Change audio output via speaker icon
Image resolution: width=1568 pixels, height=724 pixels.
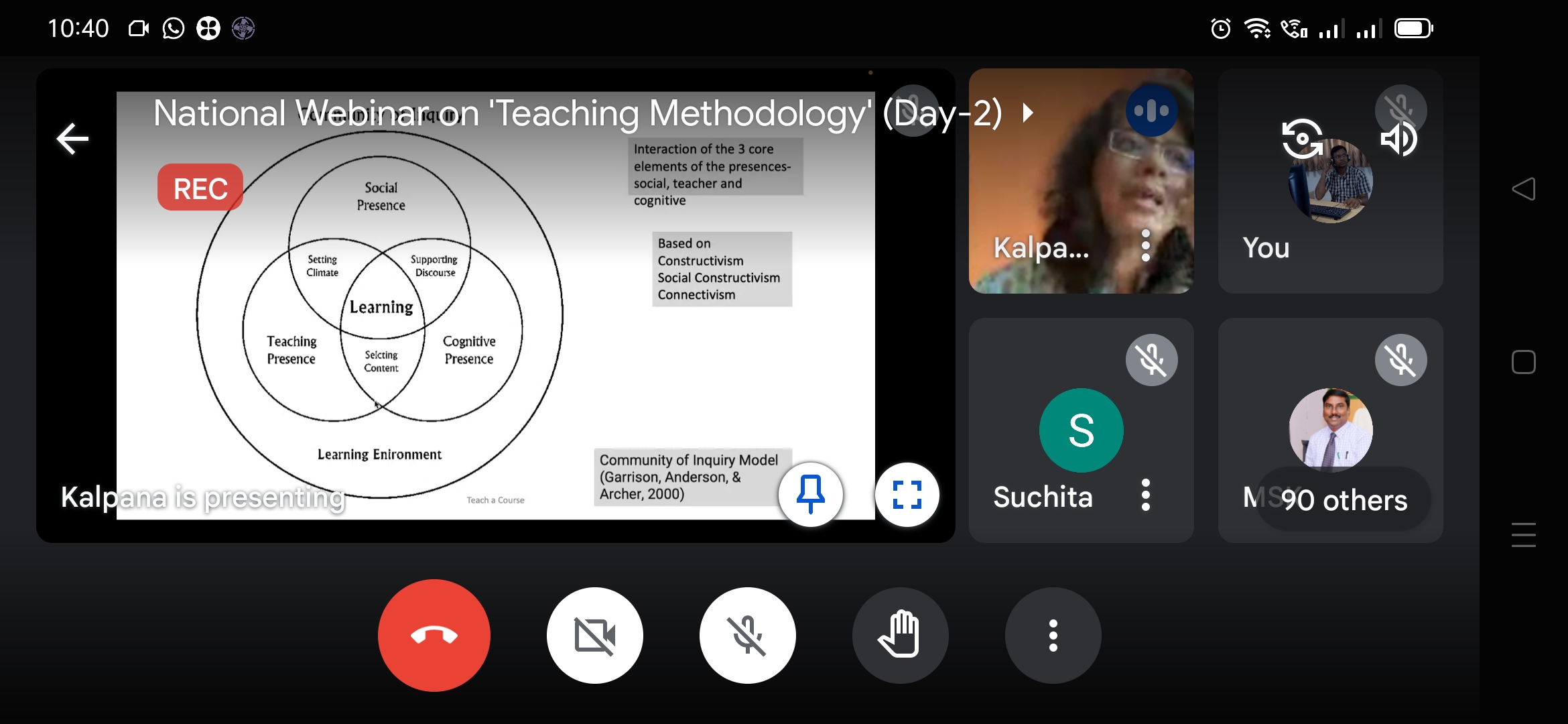[1399, 139]
